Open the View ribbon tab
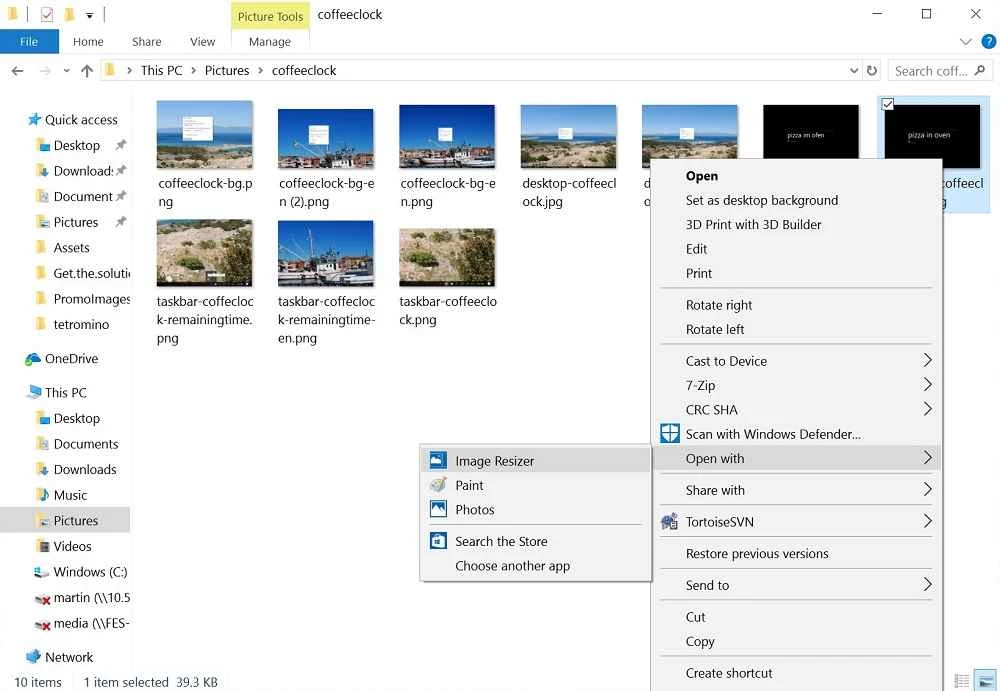 (x=202, y=42)
